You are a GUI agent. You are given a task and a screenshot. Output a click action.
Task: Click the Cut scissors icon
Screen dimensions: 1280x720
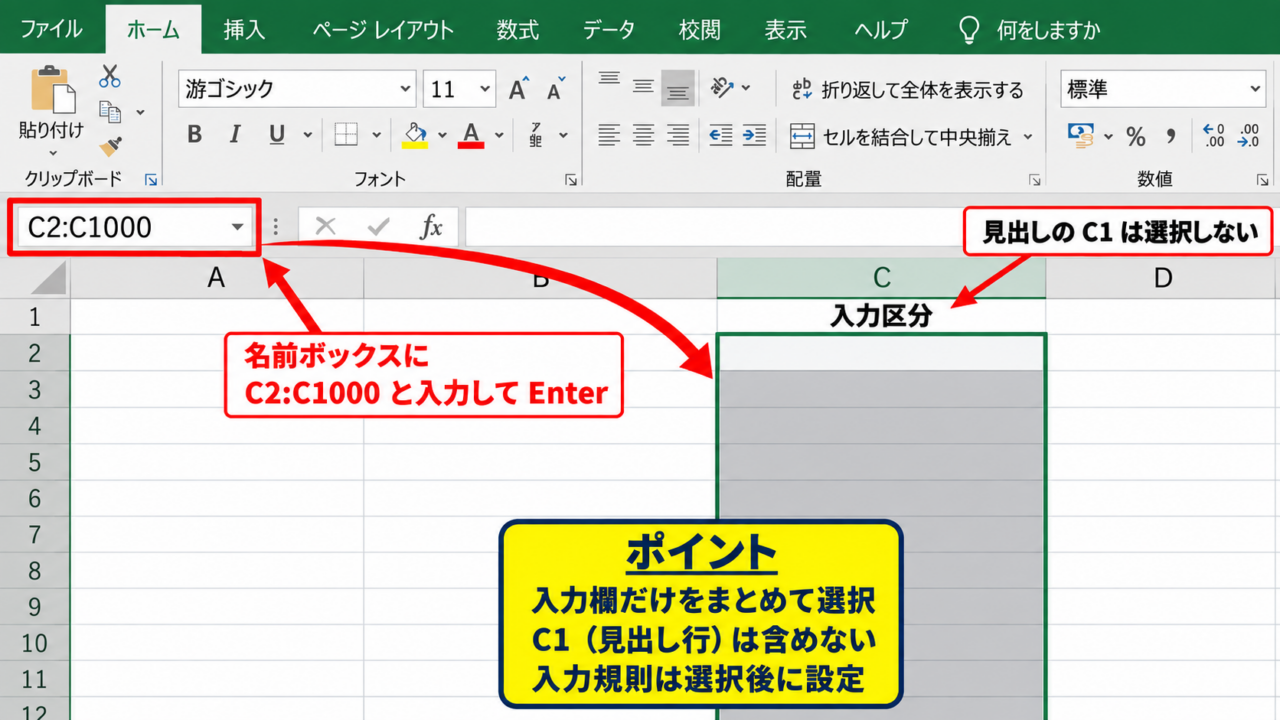tap(110, 76)
